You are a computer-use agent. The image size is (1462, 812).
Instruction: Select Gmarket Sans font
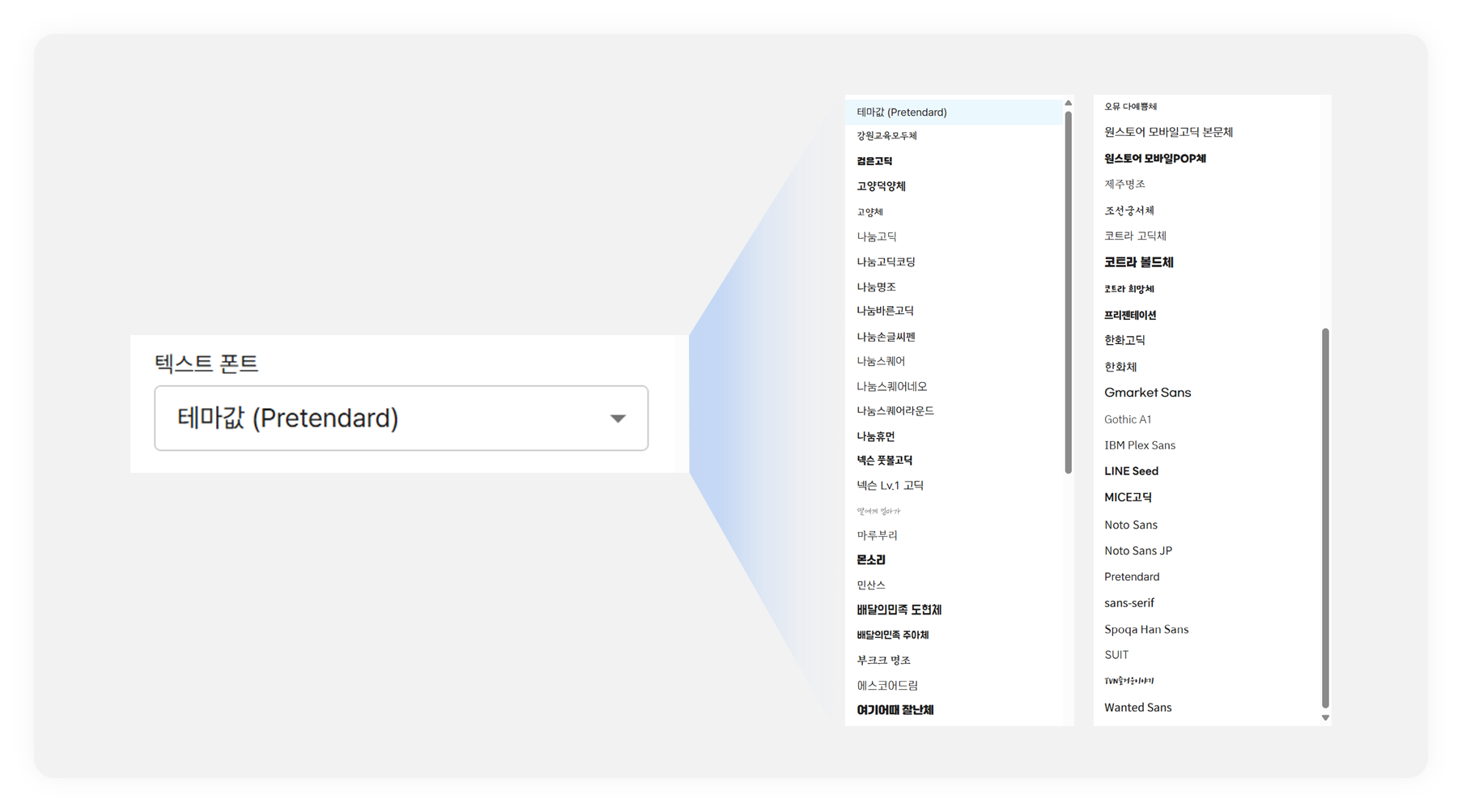point(1147,393)
